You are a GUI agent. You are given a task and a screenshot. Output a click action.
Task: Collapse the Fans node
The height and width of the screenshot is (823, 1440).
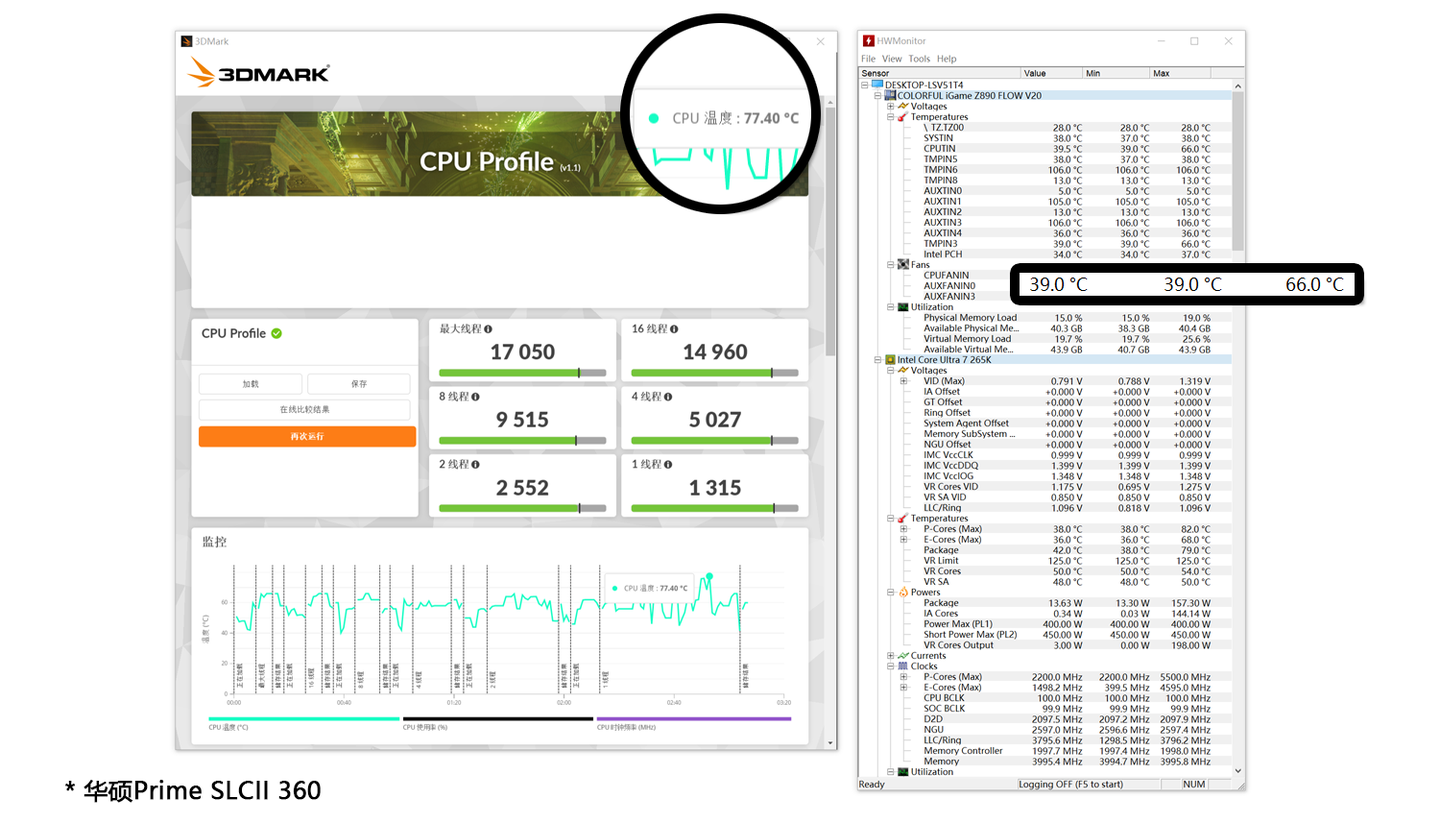(889, 264)
